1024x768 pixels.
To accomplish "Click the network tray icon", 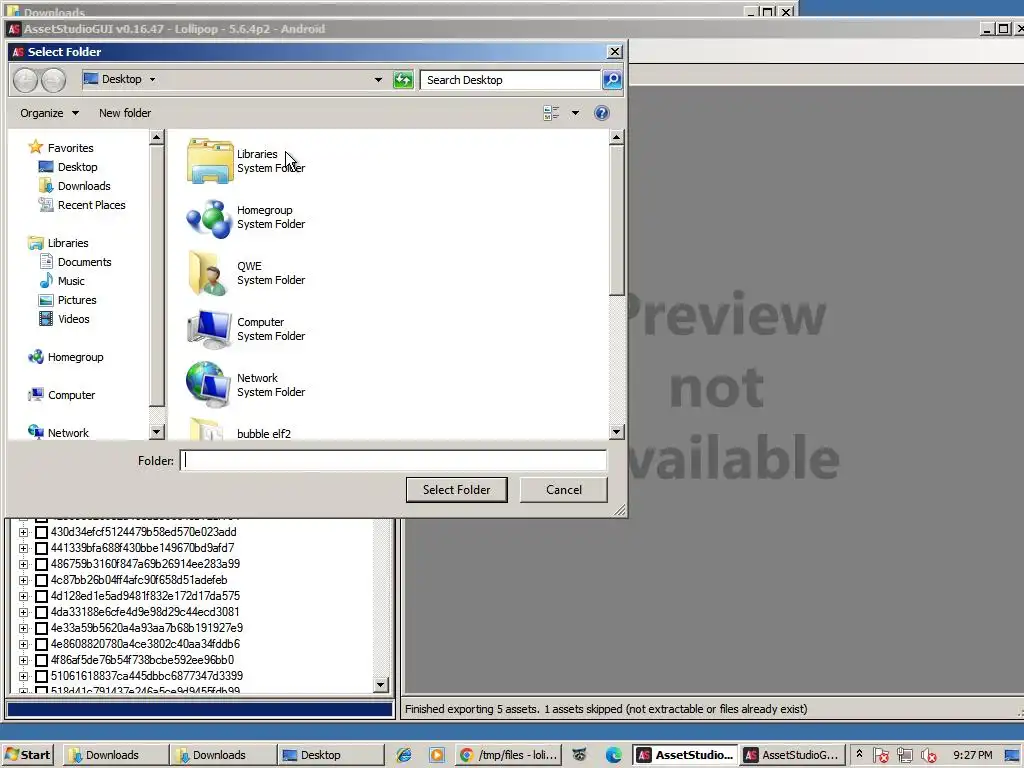I will click(904, 756).
